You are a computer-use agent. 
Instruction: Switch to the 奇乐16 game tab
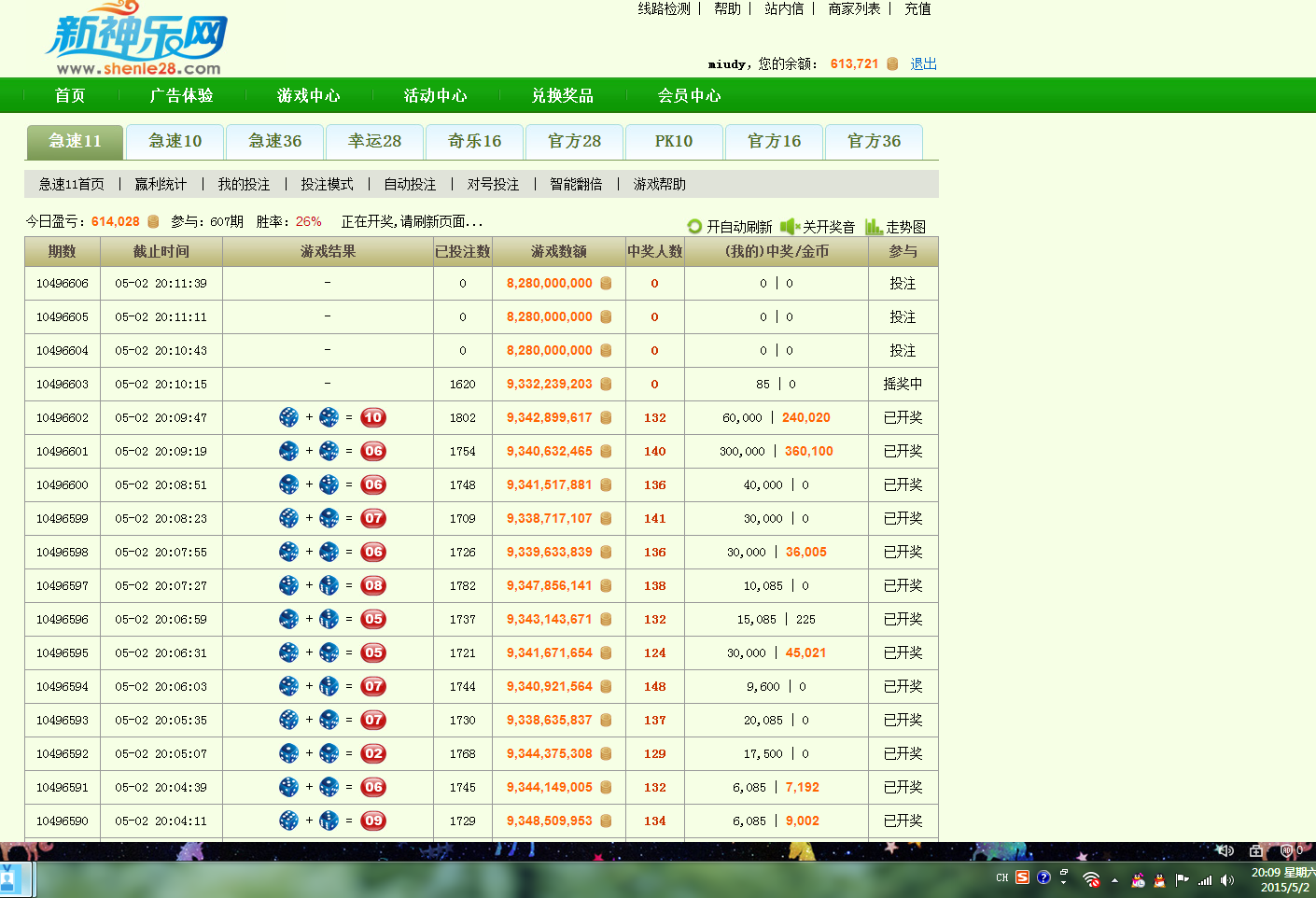click(475, 142)
